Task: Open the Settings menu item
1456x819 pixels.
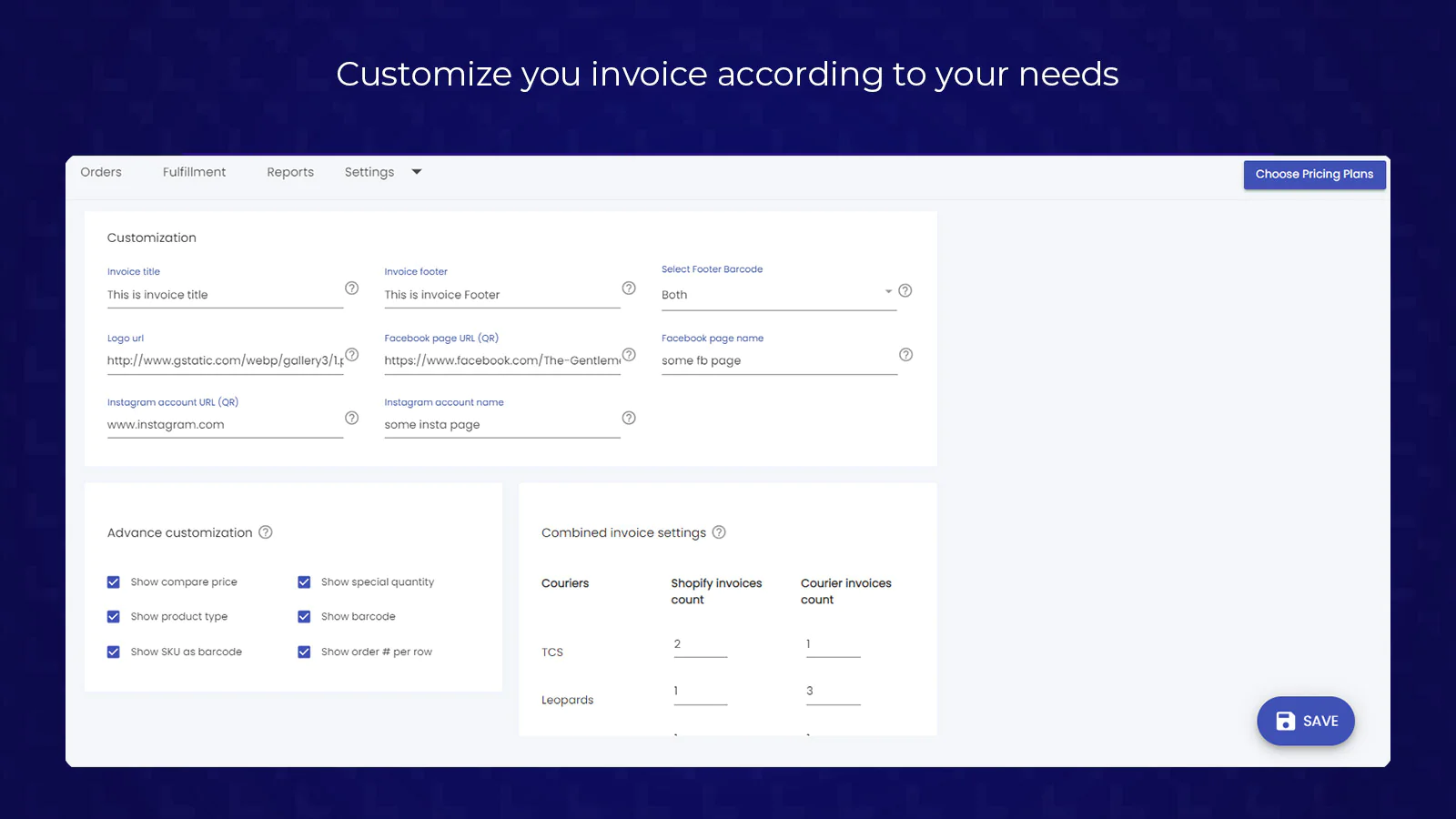Action: pyautogui.click(x=369, y=172)
